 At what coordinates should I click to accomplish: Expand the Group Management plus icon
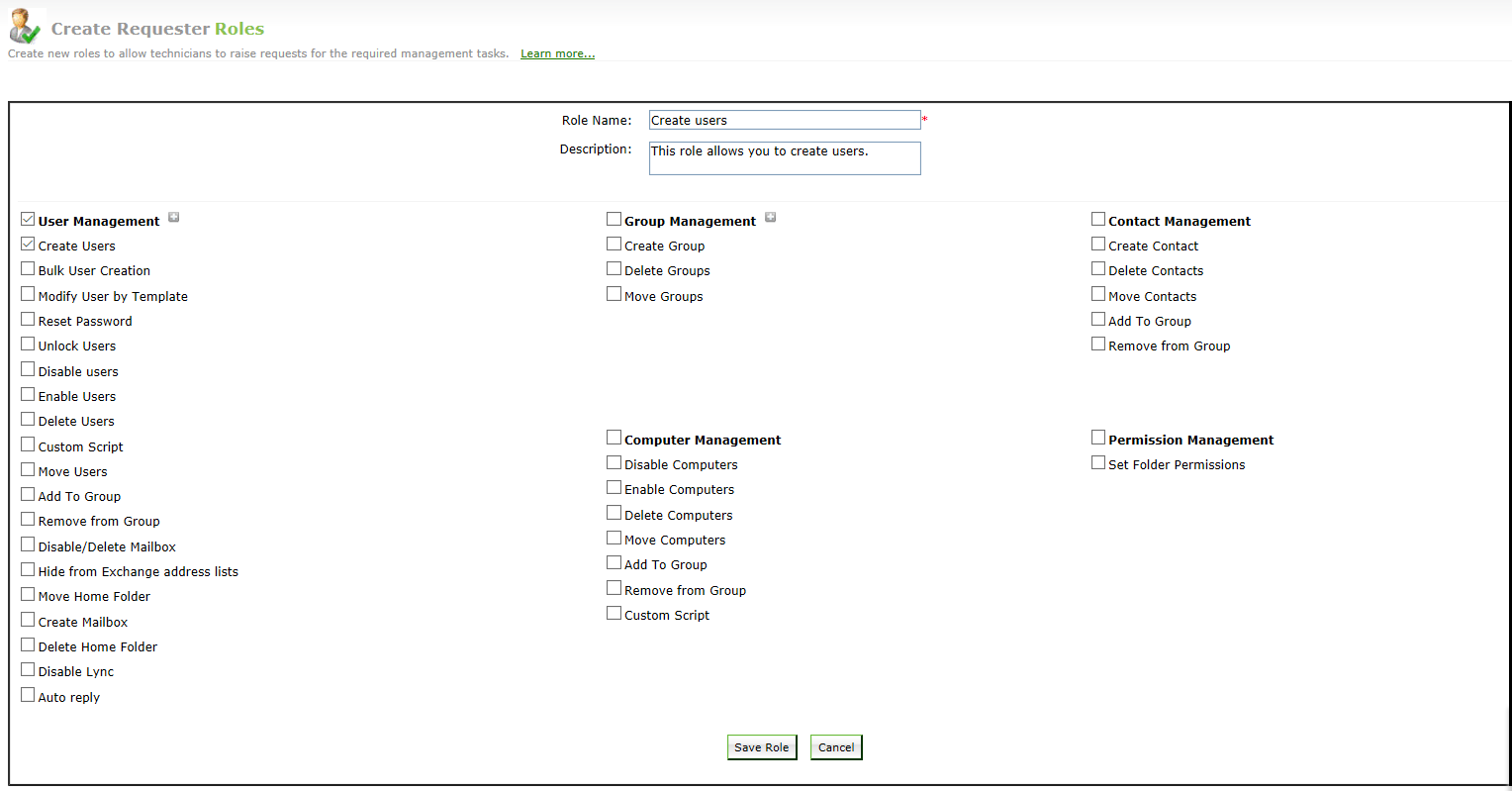point(770,218)
